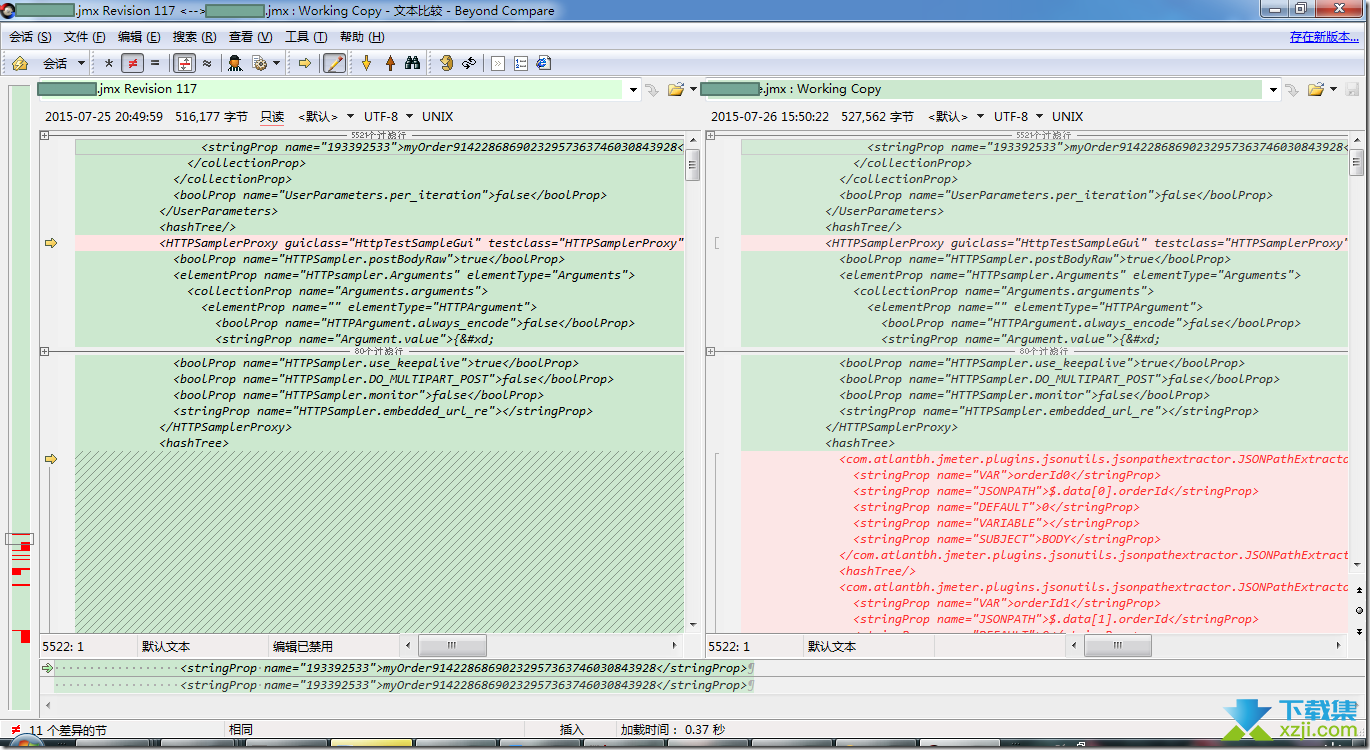This screenshot has width=1370, height=750.
Task: Click gutter arrow beside the HTTPSamplerProxy line
Action: point(51,243)
